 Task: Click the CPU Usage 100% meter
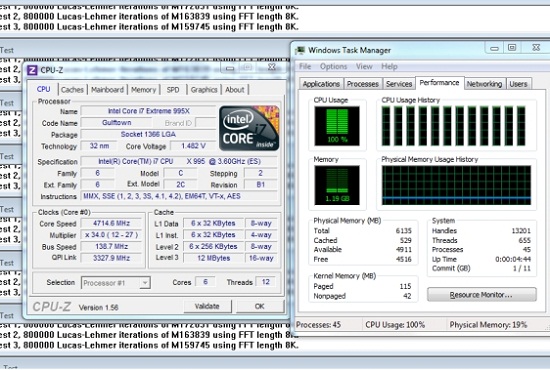click(337, 126)
